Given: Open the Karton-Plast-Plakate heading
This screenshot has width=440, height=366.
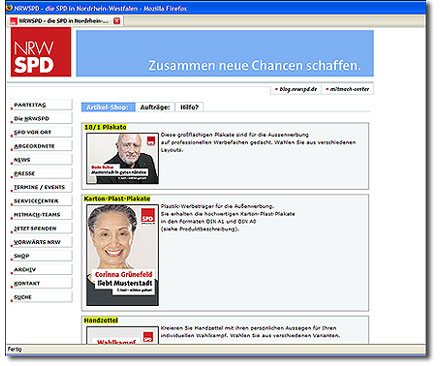Looking at the screenshot, I should click(117, 198).
